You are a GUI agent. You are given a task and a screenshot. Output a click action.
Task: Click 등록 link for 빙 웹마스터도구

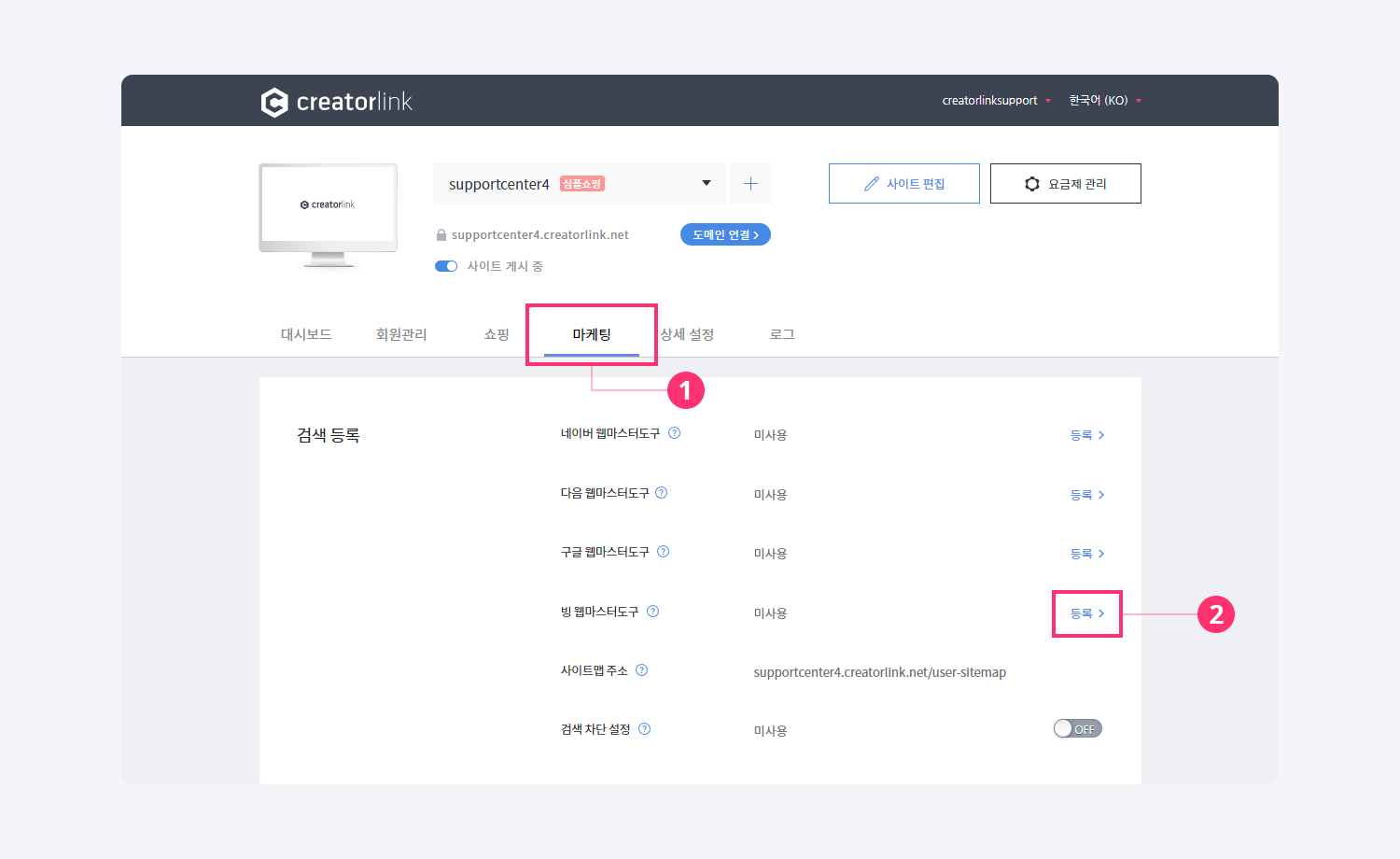(1086, 613)
